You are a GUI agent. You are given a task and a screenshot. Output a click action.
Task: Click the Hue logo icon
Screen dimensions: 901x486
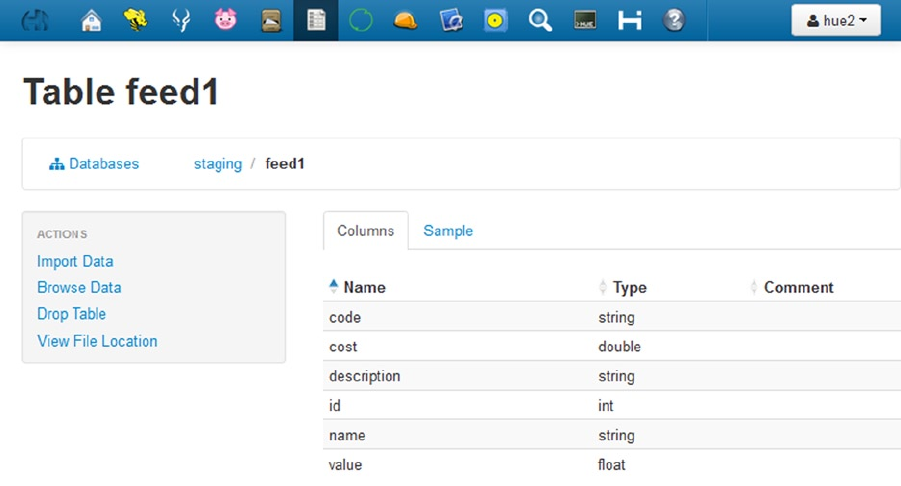(x=36, y=20)
